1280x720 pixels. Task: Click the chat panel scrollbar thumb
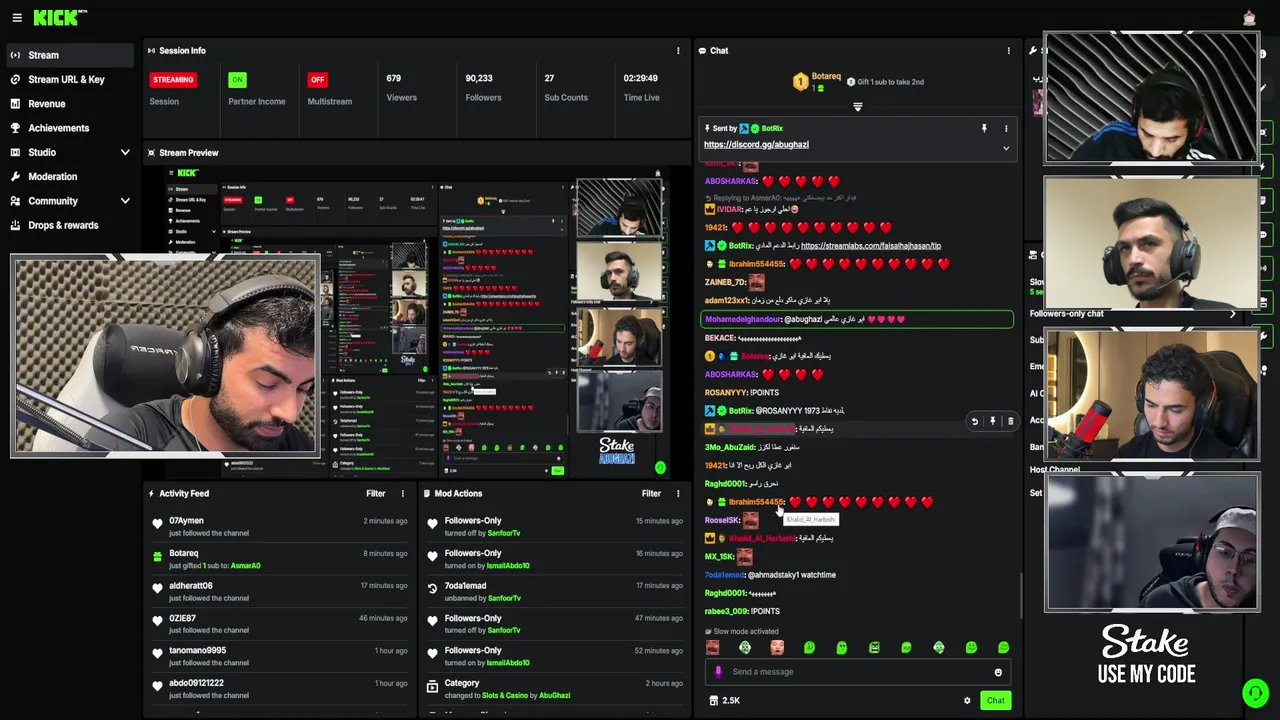pos(1020,596)
